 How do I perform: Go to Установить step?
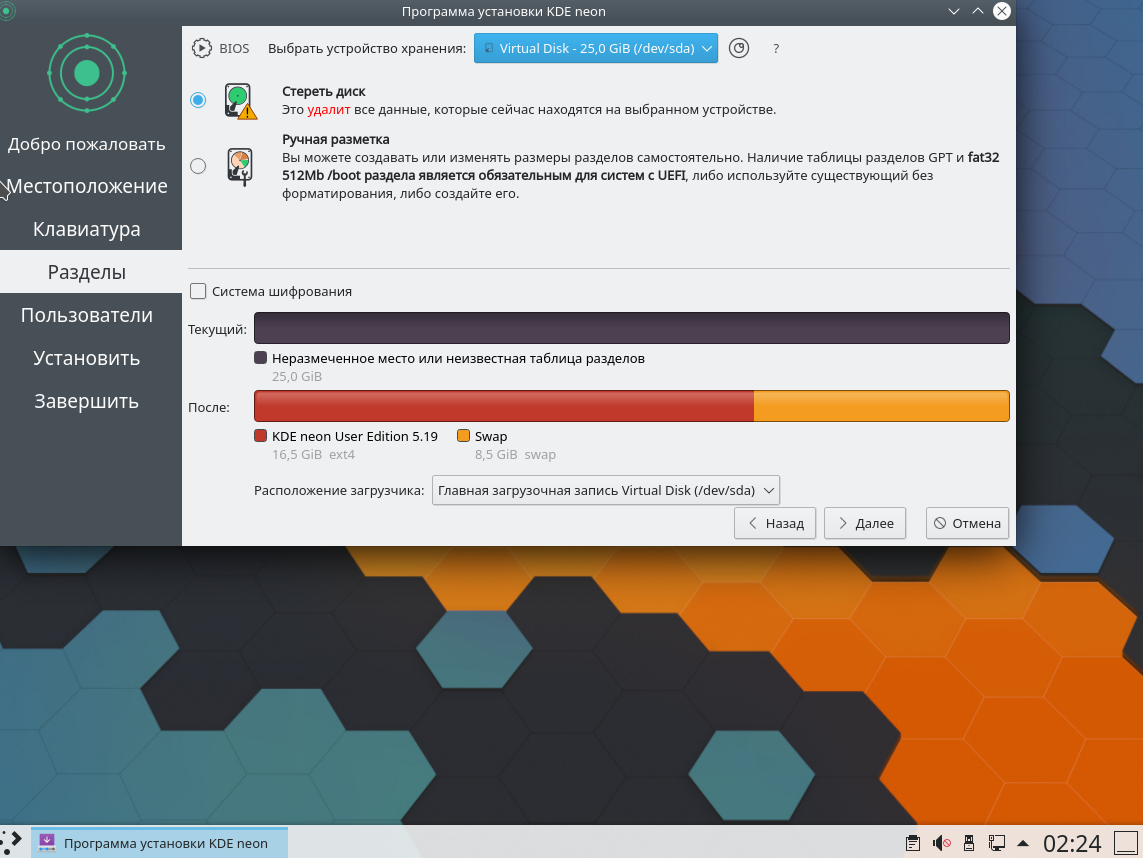coord(87,358)
